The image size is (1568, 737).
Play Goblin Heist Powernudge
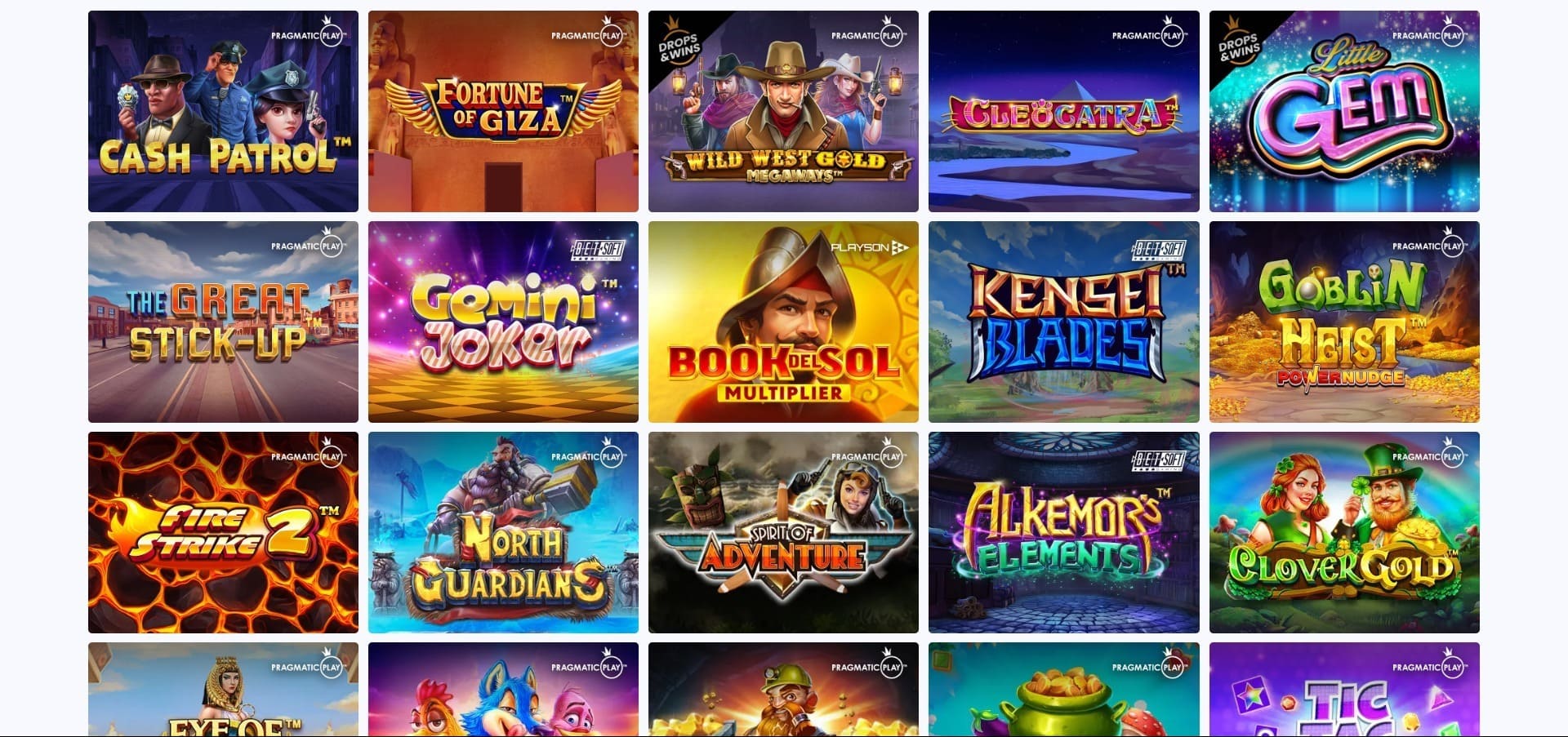1344,322
